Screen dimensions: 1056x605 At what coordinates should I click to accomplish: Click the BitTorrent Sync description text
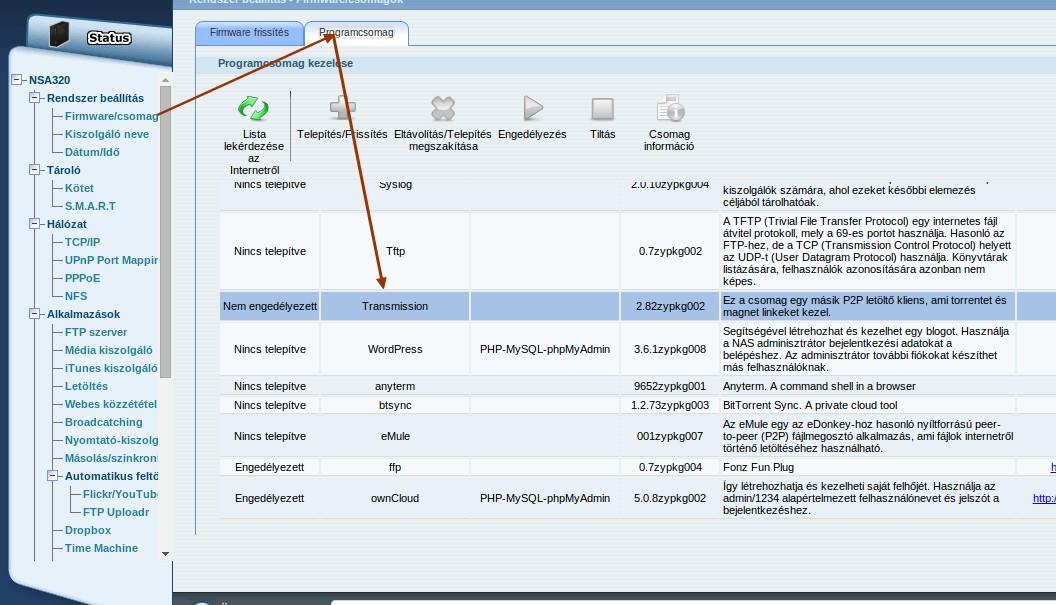(810, 405)
